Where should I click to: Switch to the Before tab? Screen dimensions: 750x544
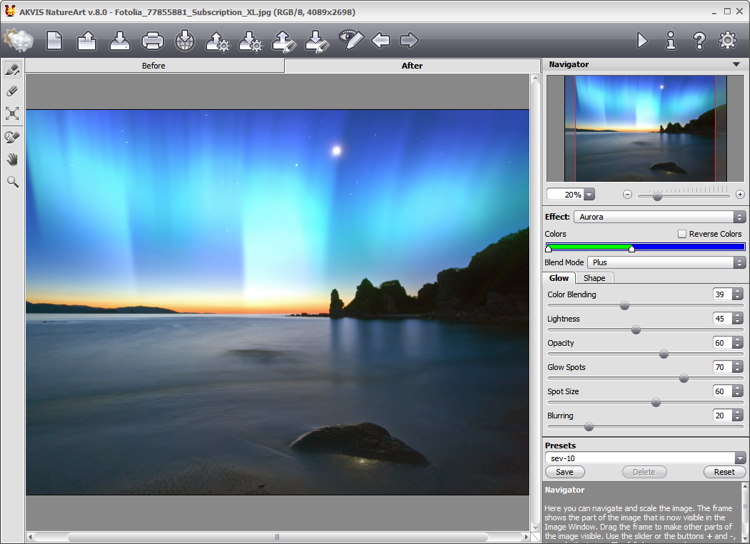click(154, 66)
